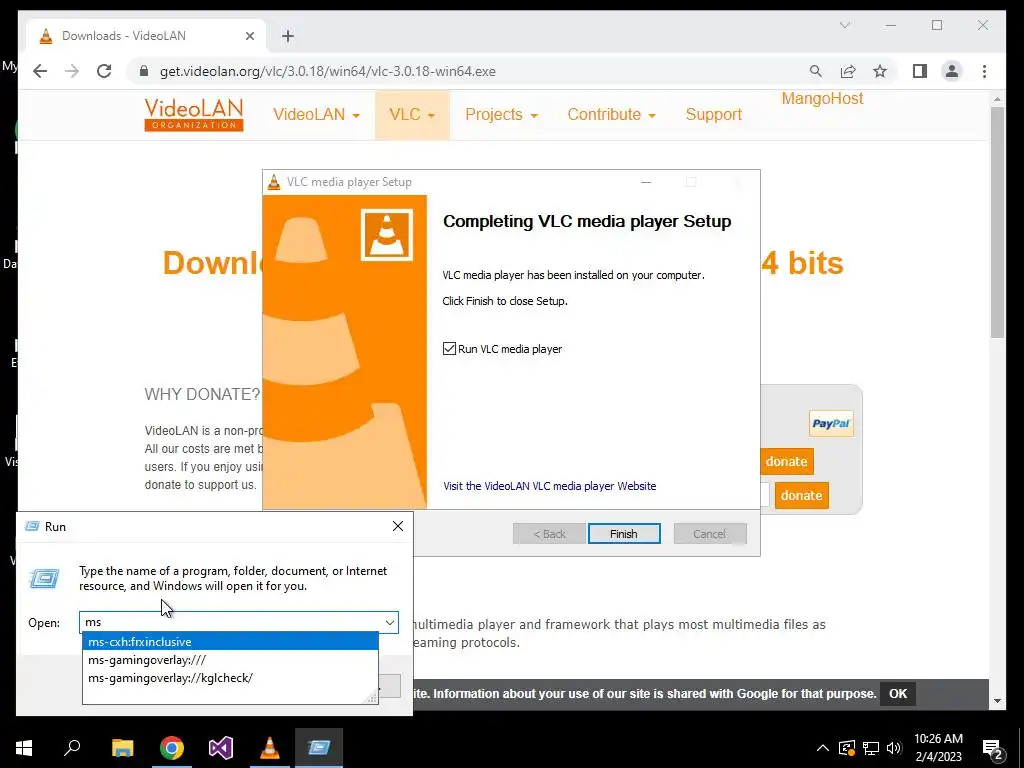Open taskbar Search magnifier
Screen dimensions: 1024x768
(x=72, y=748)
